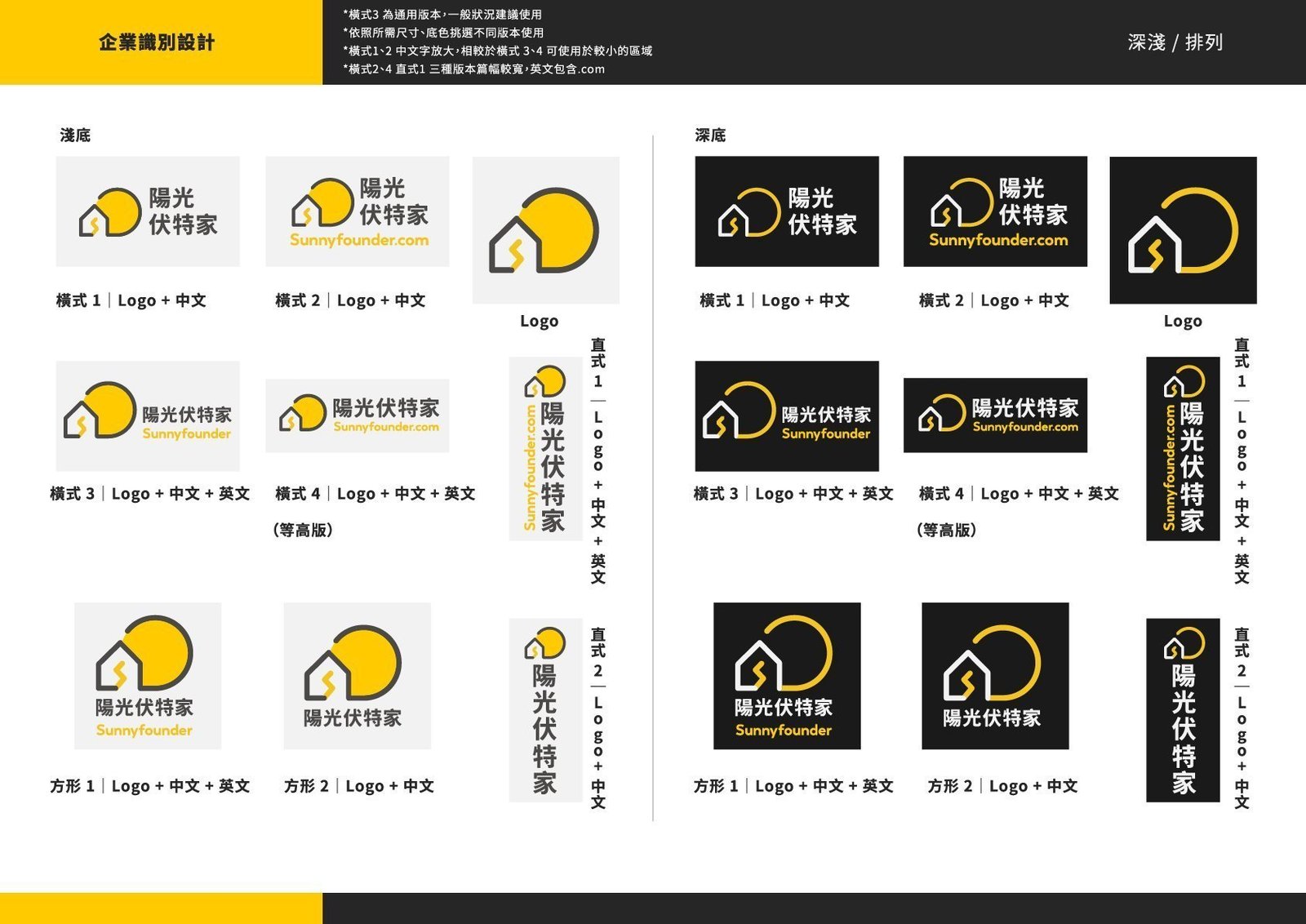
Task: Select dark 橫式 3 logo tile
Action: 787,415
